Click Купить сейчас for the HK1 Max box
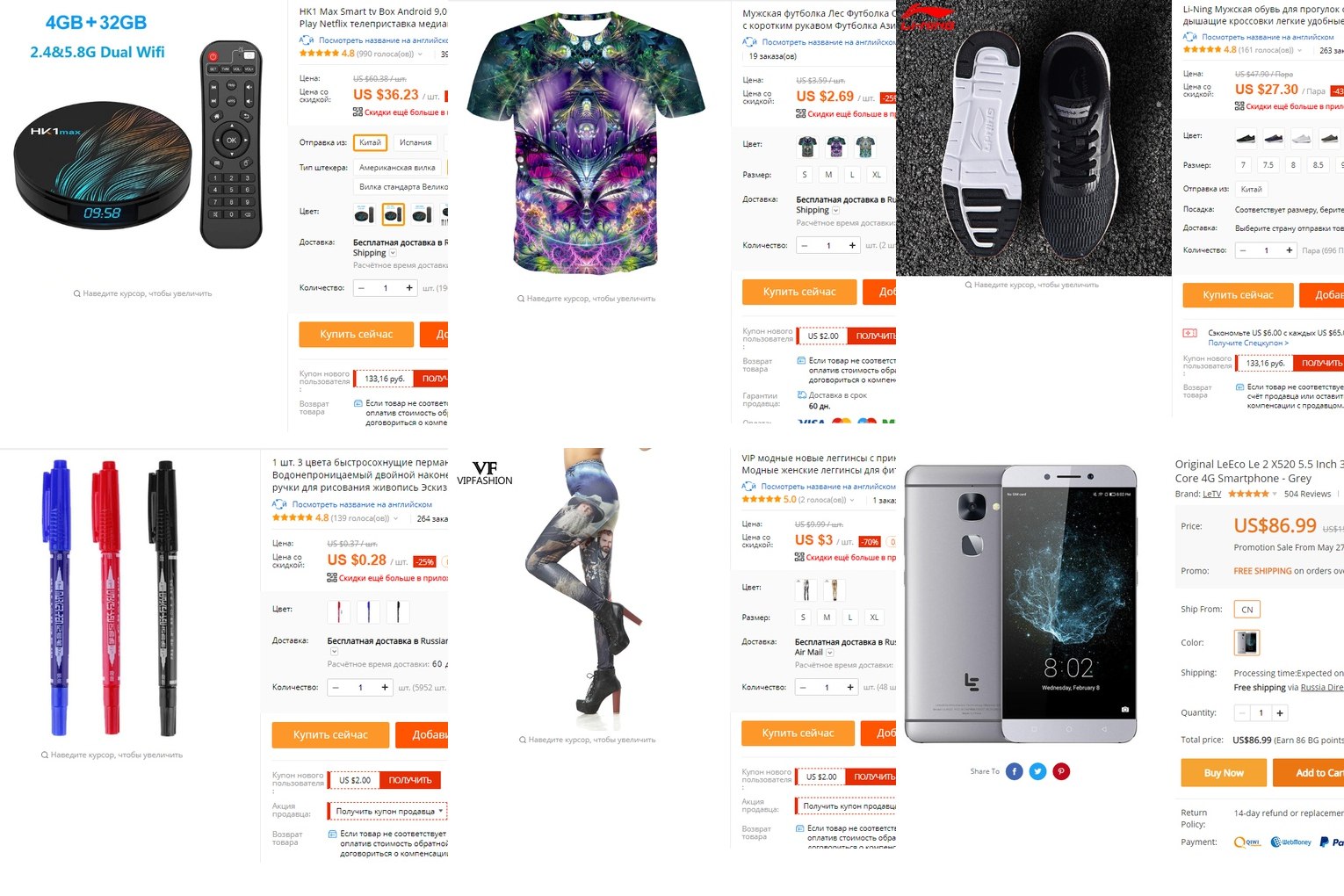1344x896 pixels. 356,334
